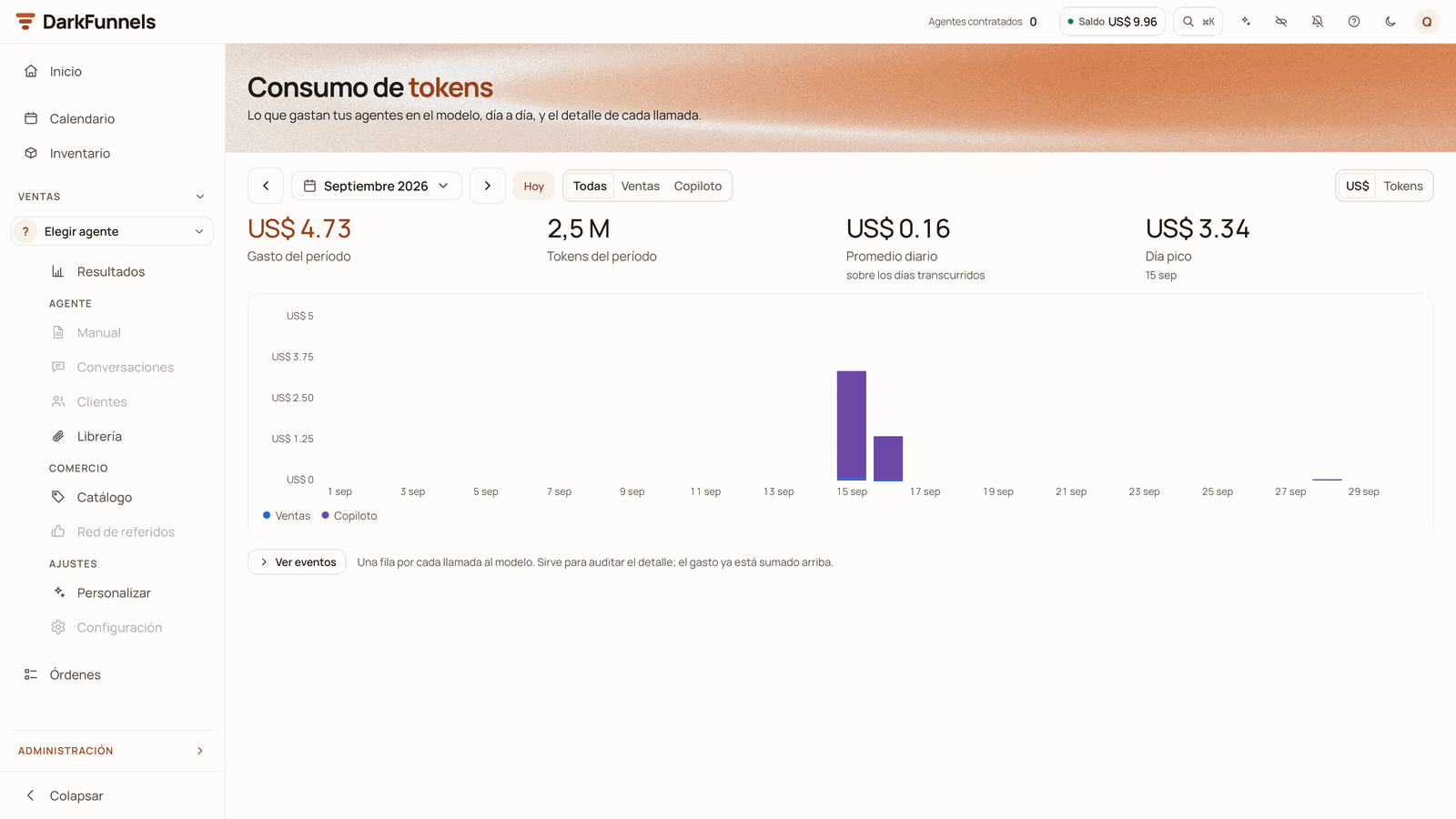This screenshot has width=1456, height=819.
Task: Click the DarkFunnels logo
Action: coord(86,22)
